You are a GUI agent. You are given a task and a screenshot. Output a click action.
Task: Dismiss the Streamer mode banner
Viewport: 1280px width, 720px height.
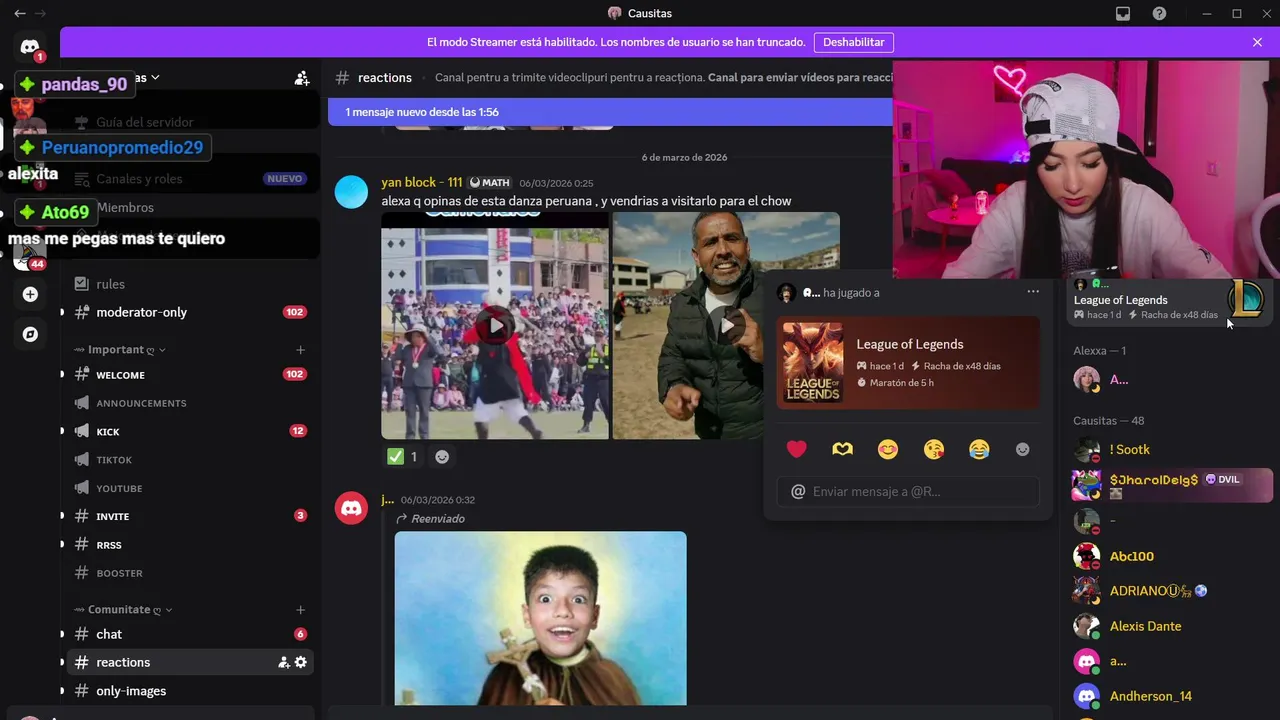[1257, 42]
